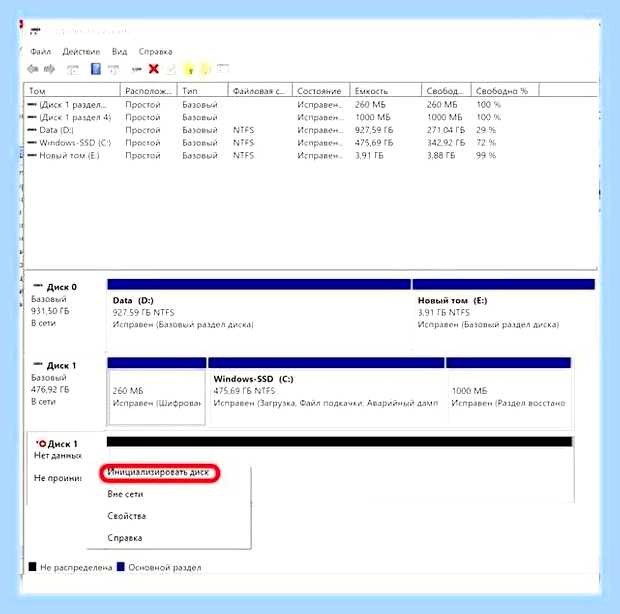Sort by the Располож... column header
Viewport: 620px width, 614px height.
149,91
